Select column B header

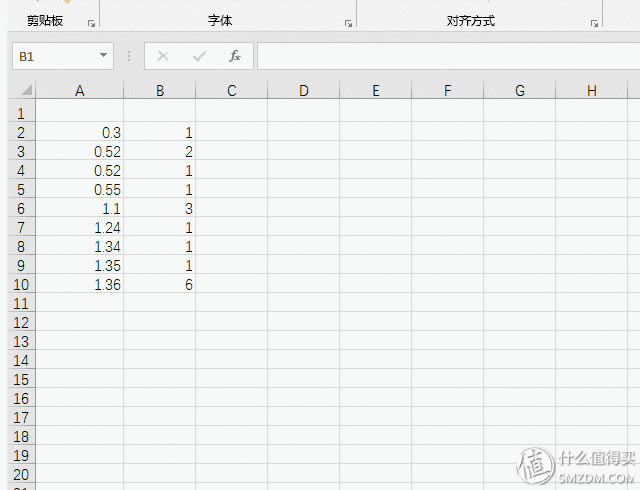point(160,90)
